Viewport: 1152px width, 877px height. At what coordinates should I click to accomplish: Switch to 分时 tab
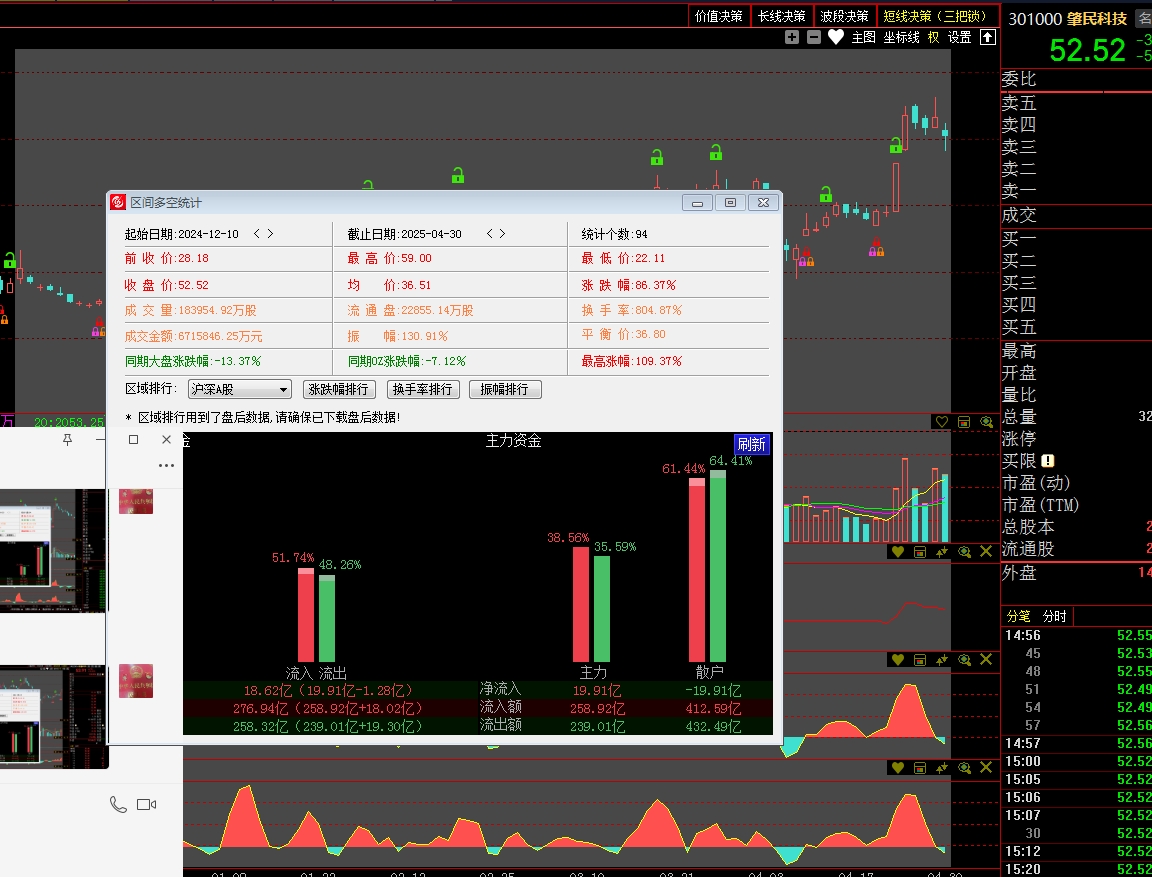[x=1054, y=616]
